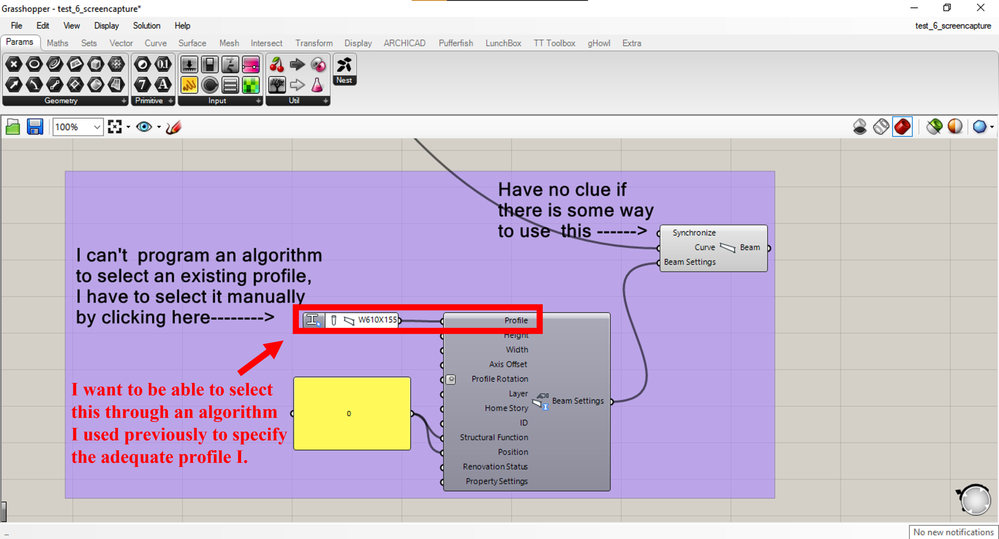This screenshot has width=999, height=539.
Task: Click the Nest panel icon
Action: point(345,69)
